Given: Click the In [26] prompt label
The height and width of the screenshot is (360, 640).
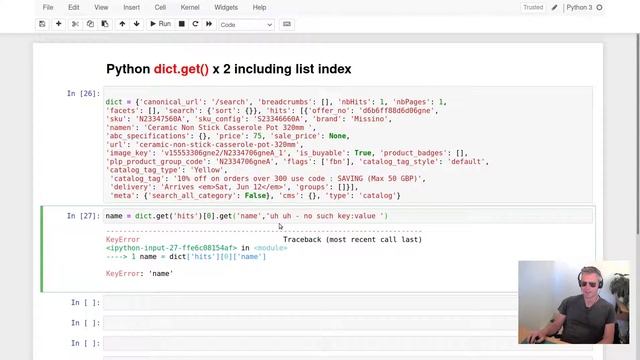Looking at the screenshot, I should (83, 93).
